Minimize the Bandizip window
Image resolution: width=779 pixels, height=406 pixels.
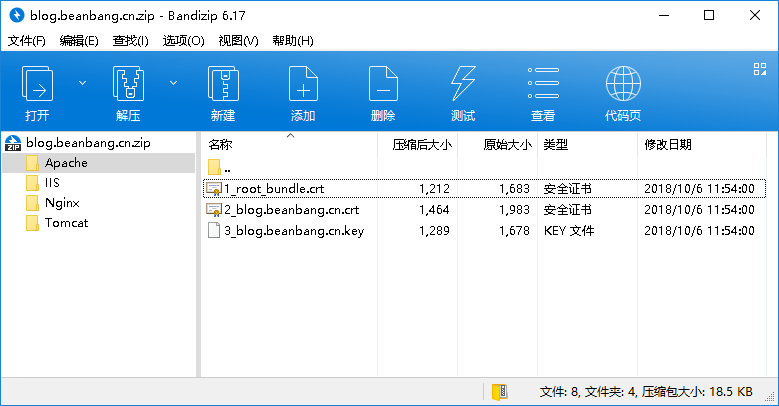click(664, 15)
